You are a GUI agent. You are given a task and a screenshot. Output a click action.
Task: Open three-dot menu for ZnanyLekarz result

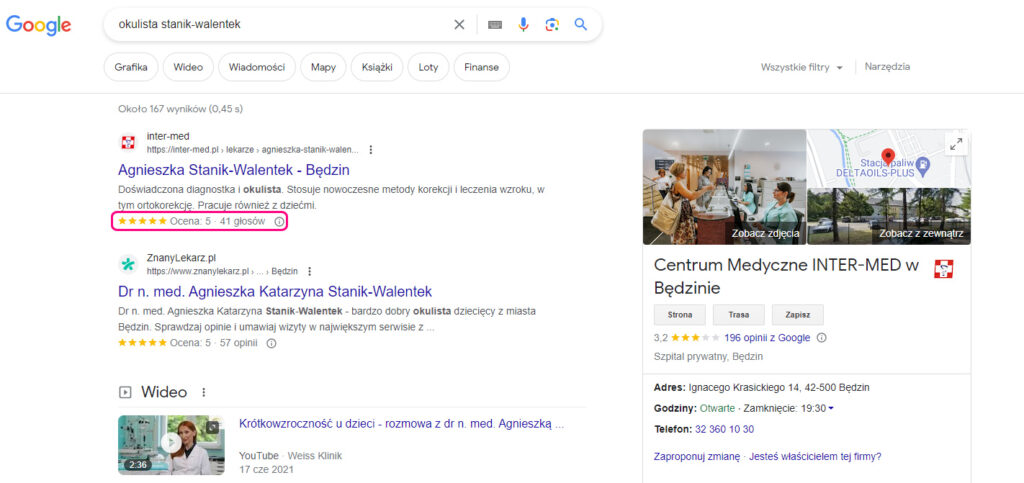pos(310,271)
